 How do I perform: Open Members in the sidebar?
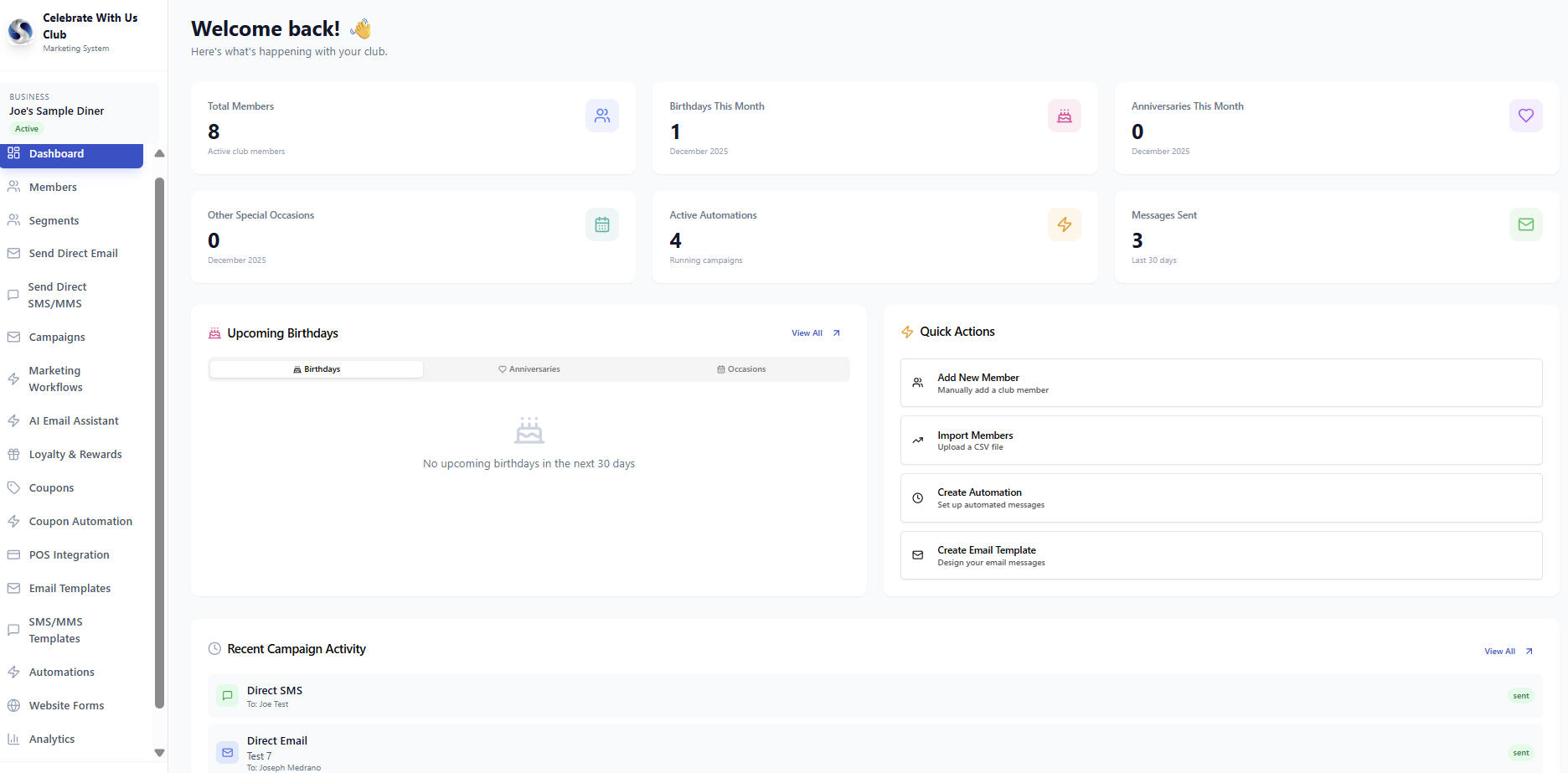(53, 187)
